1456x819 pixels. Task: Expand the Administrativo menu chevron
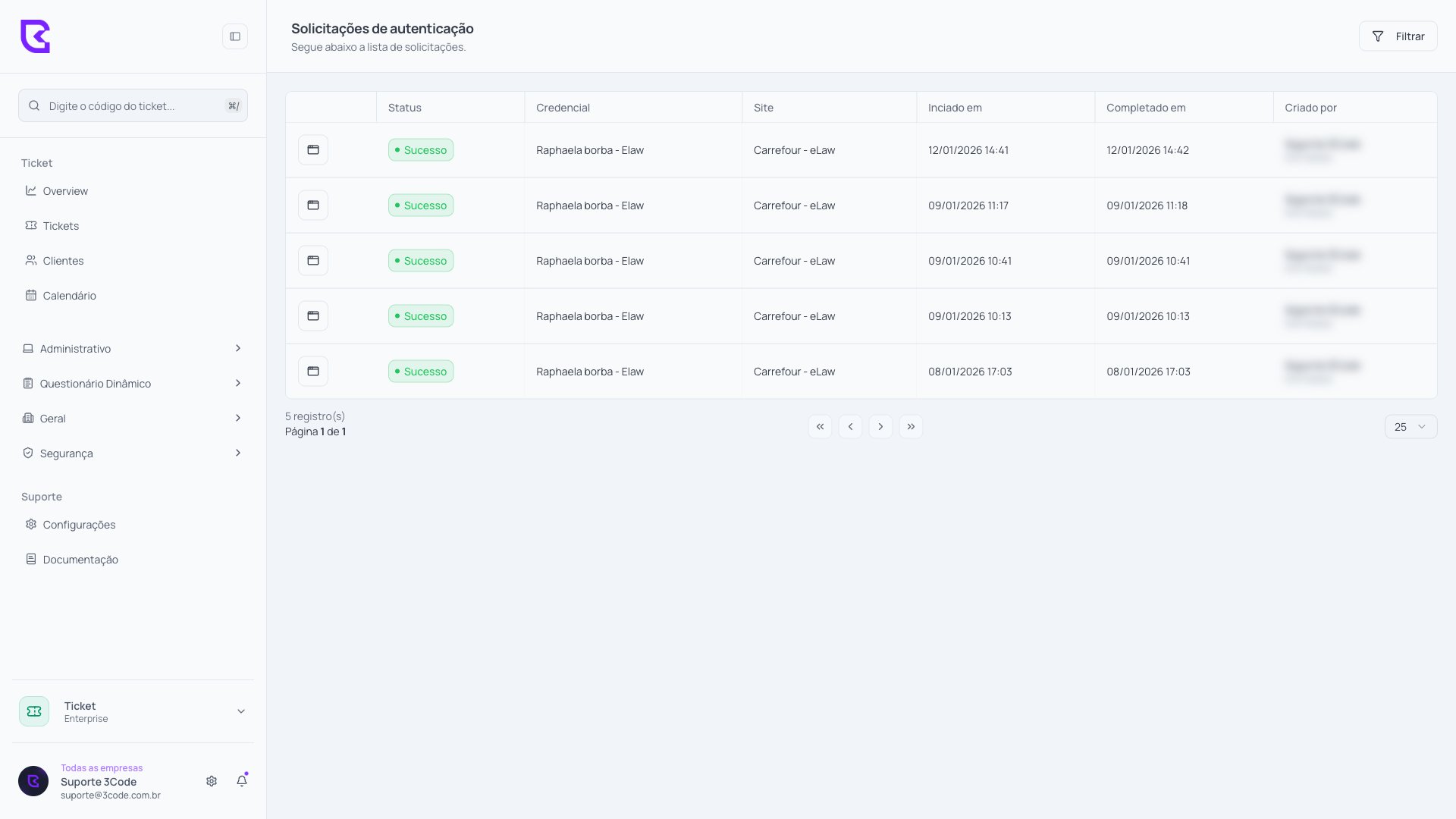[238, 349]
